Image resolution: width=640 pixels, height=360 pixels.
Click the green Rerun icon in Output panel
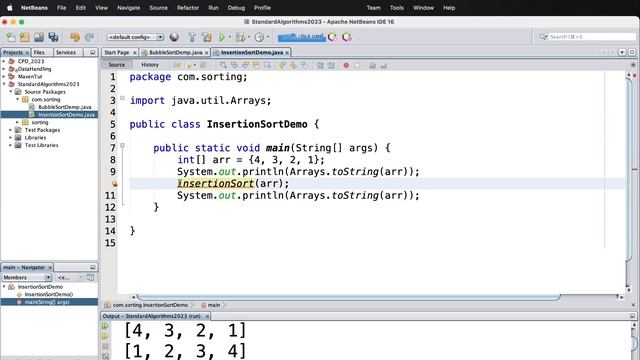(x=105, y=326)
